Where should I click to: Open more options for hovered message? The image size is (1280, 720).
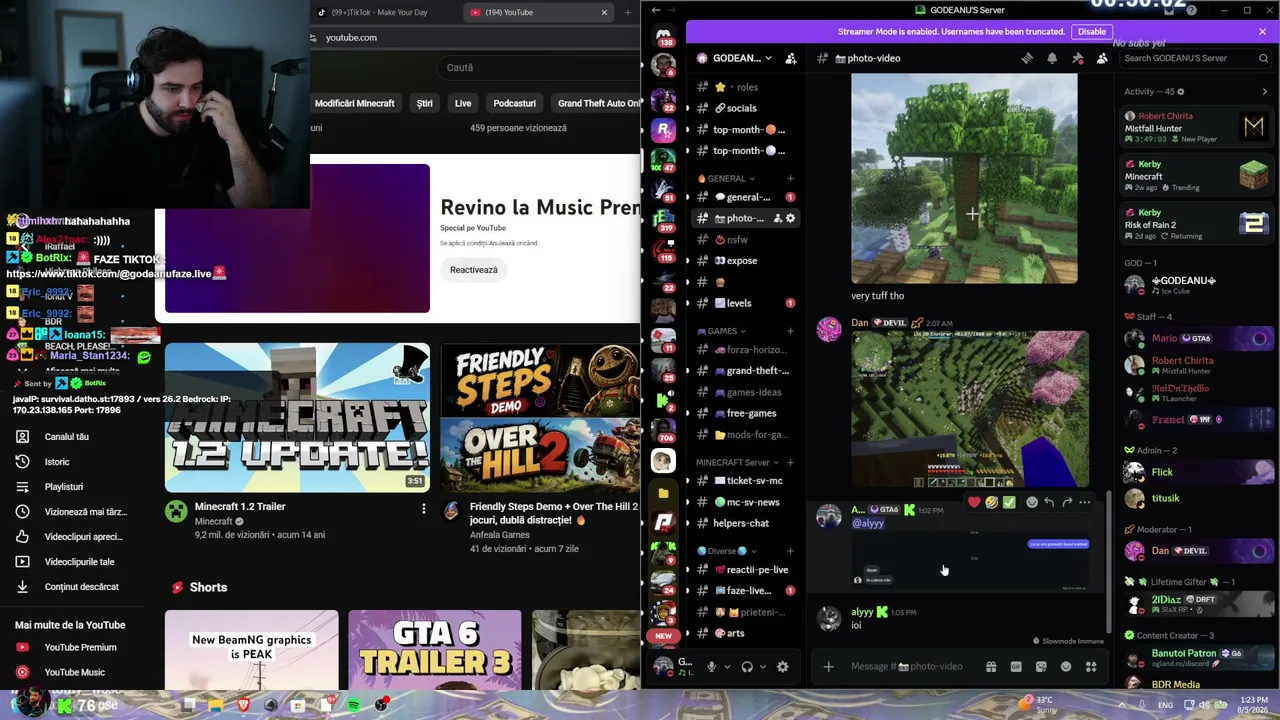coord(1085,502)
